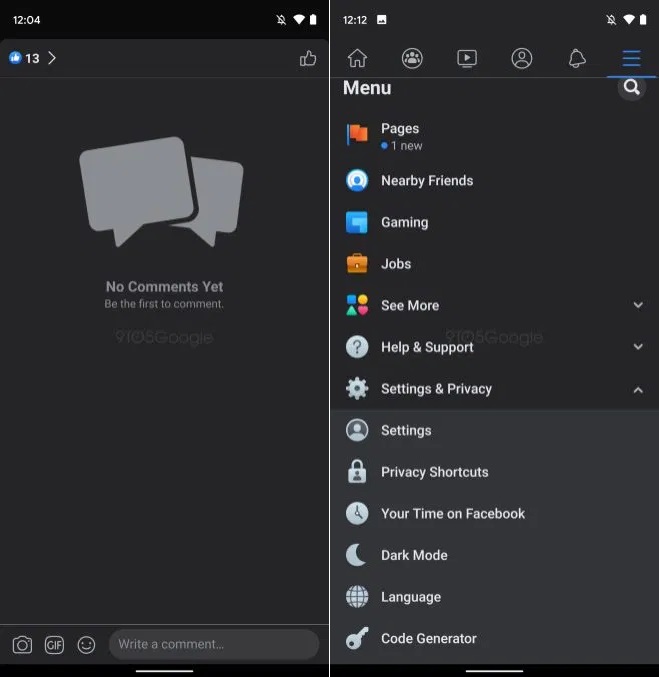Open the Language option
This screenshot has height=677, width=659.
coord(494,596)
